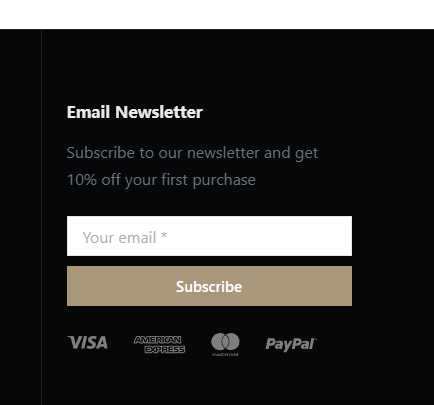Image resolution: width=434 pixels, height=405 pixels.
Task: Click the Mastercard payment logo
Action: (225, 344)
